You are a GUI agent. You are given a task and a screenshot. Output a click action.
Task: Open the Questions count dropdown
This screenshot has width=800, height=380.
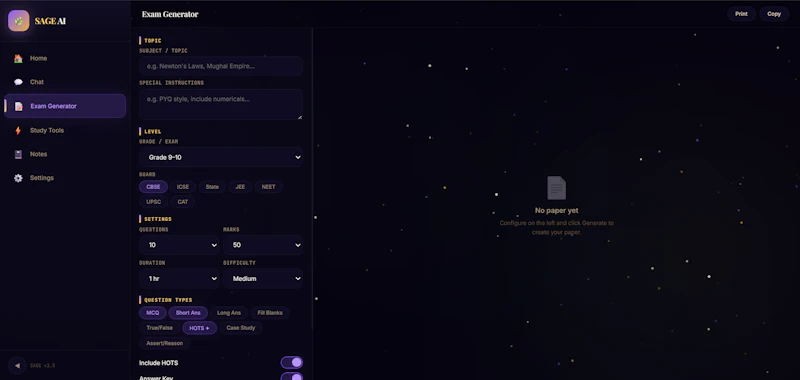(179, 245)
